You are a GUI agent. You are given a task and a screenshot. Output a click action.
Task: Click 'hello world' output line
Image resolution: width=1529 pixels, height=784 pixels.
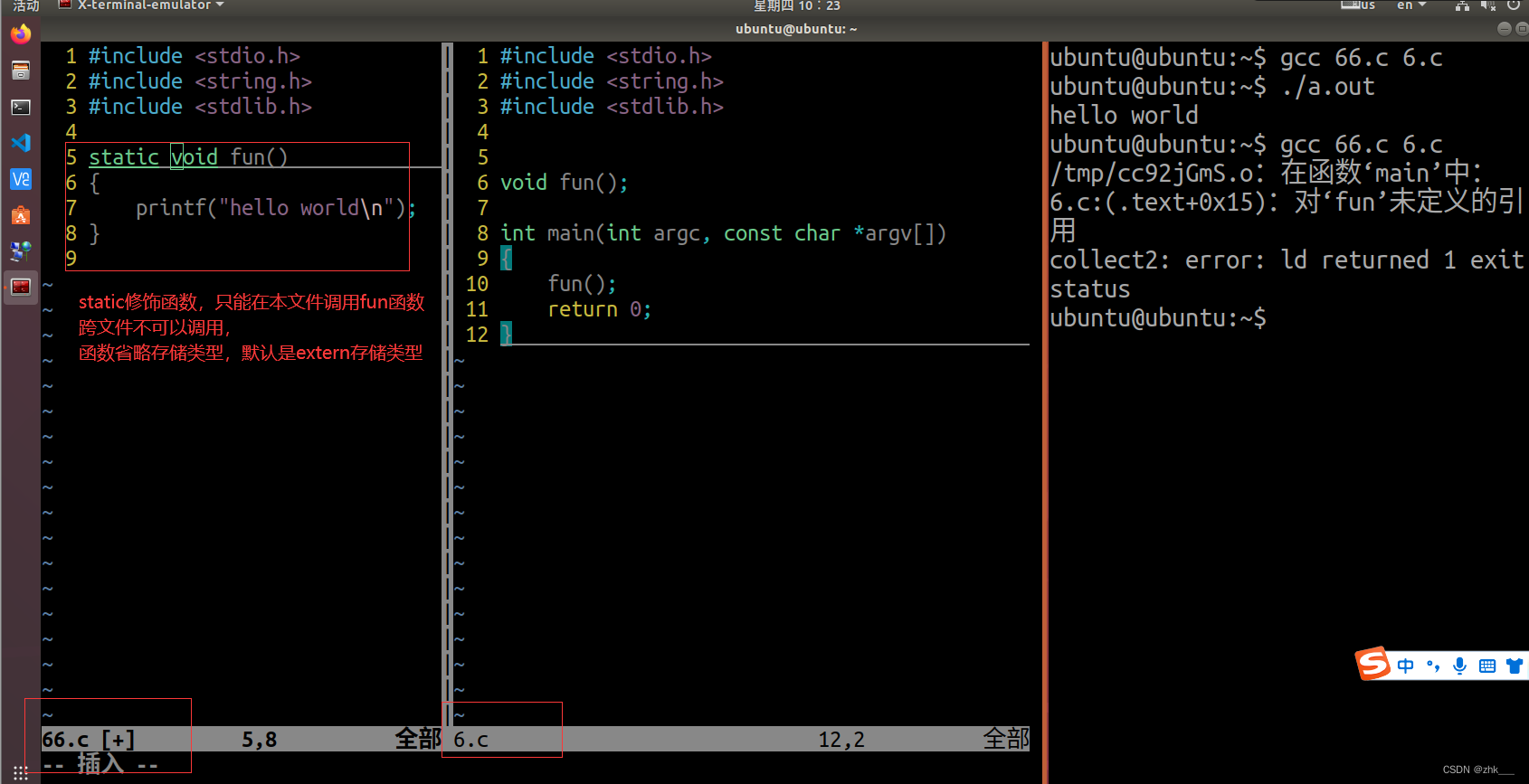tap(1124, 116)
